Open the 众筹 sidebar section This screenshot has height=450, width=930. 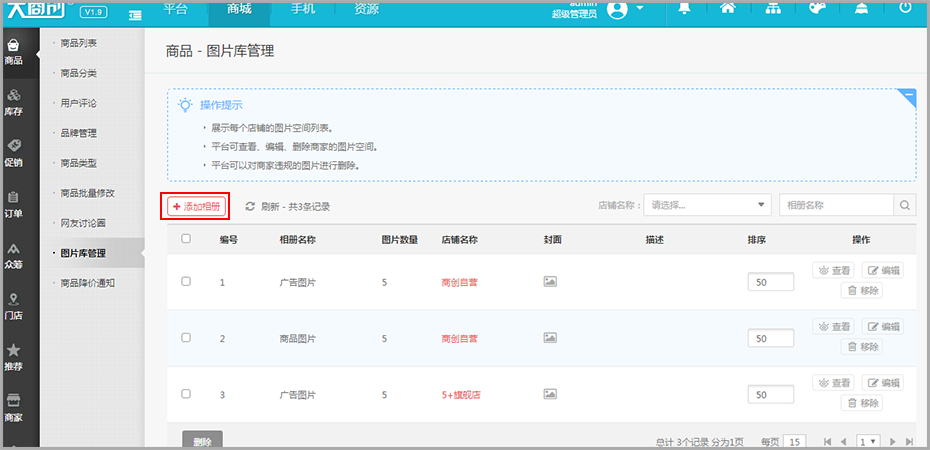pos(14,256)
